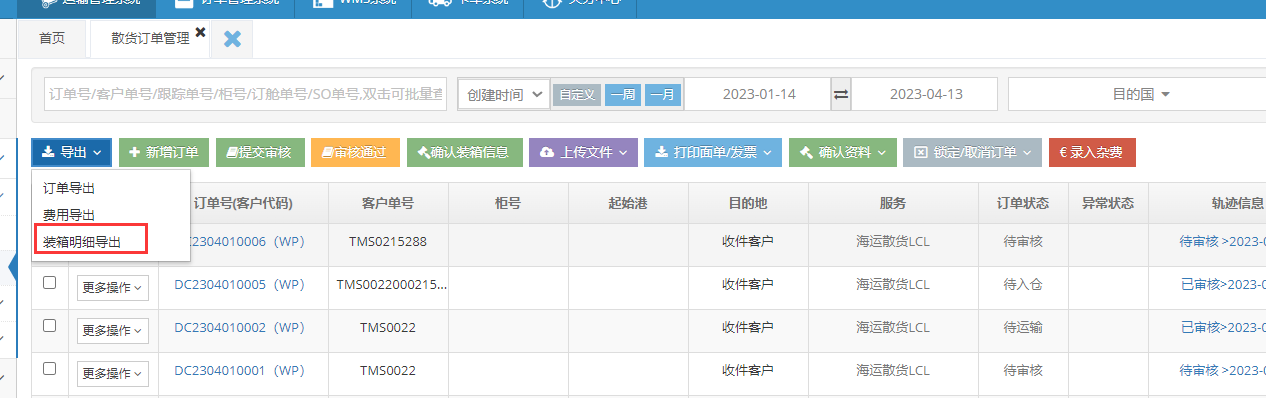
Task: Open order link DC2304010005 (WP)
Action: (x=239, y=284)
